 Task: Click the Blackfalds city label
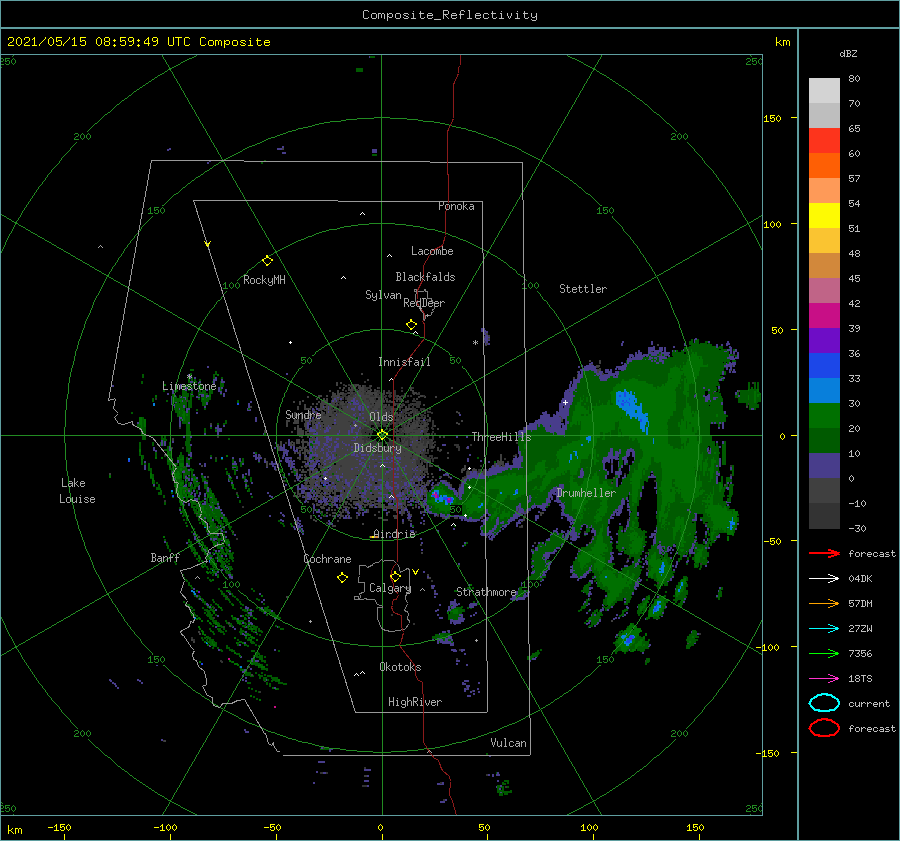(x=425, y=277)
